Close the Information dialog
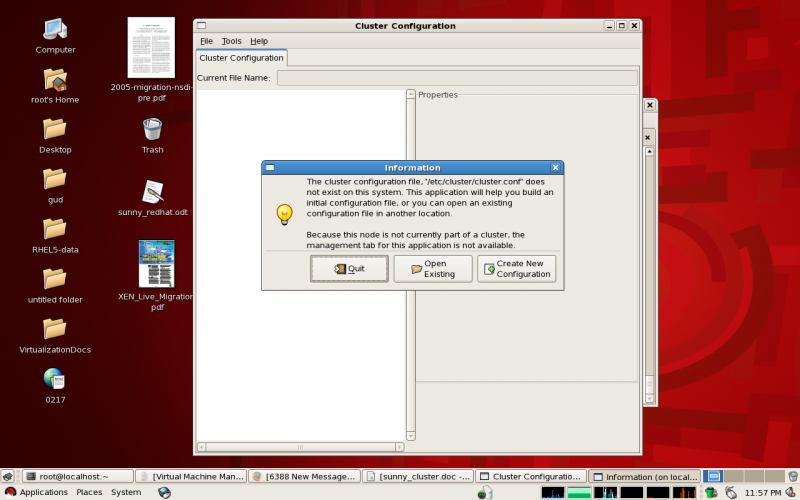The image size is (800, 500). tap(555, 167)
